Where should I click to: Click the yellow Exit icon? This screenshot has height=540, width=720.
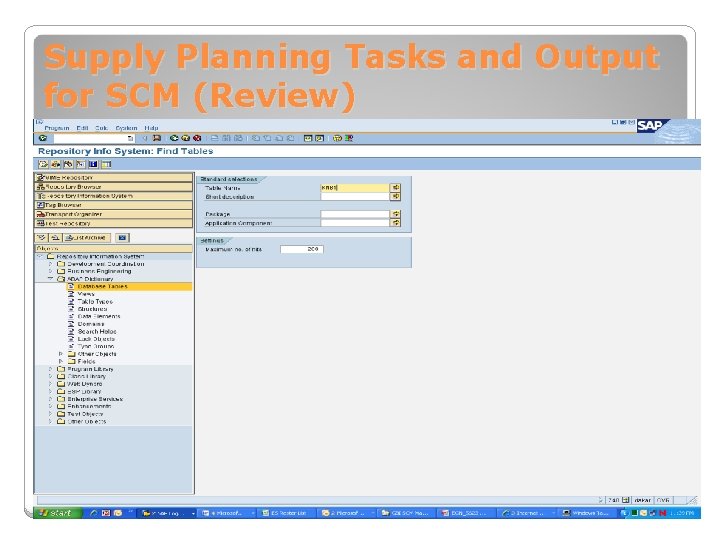186,138
